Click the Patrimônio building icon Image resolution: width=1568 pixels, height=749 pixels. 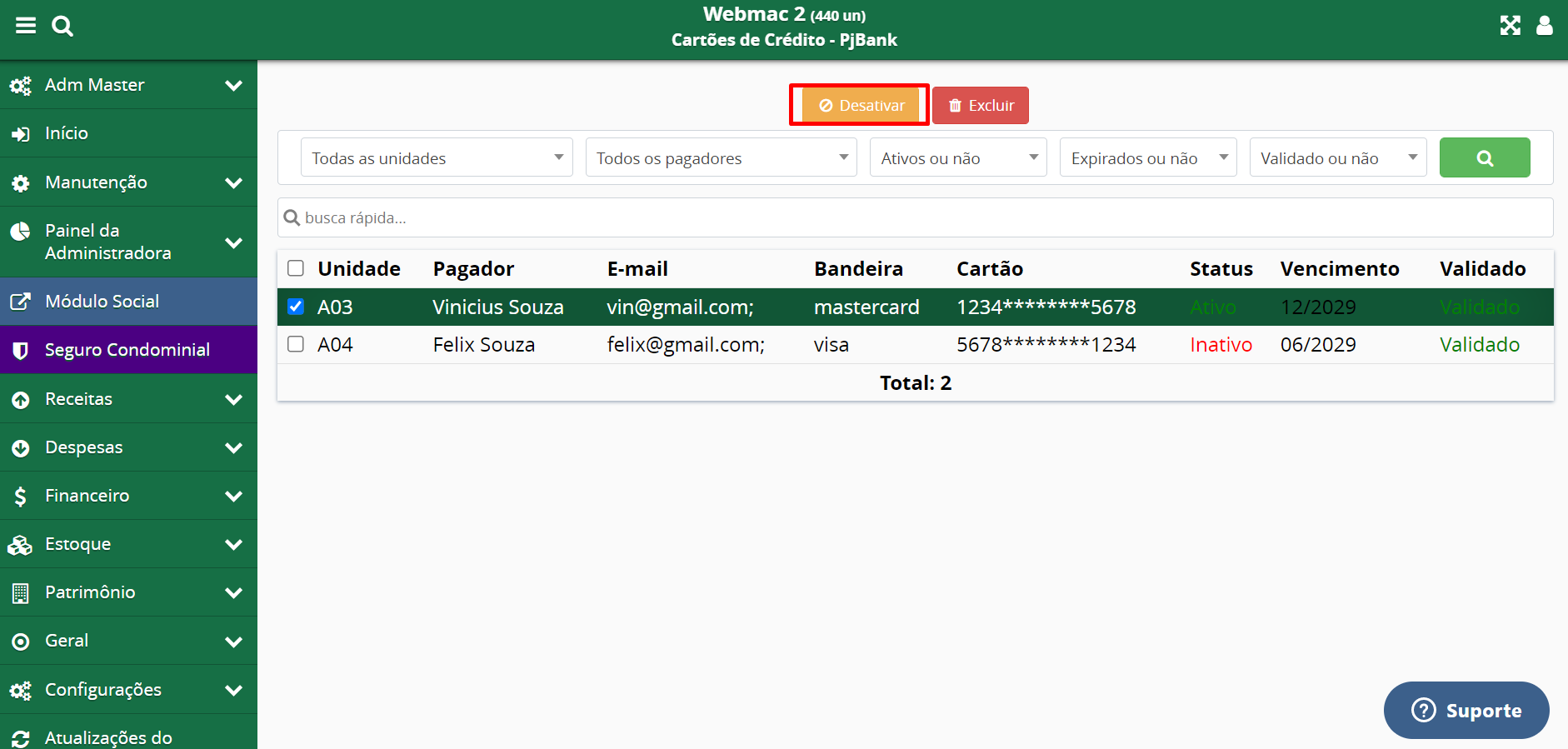[21, 592]
